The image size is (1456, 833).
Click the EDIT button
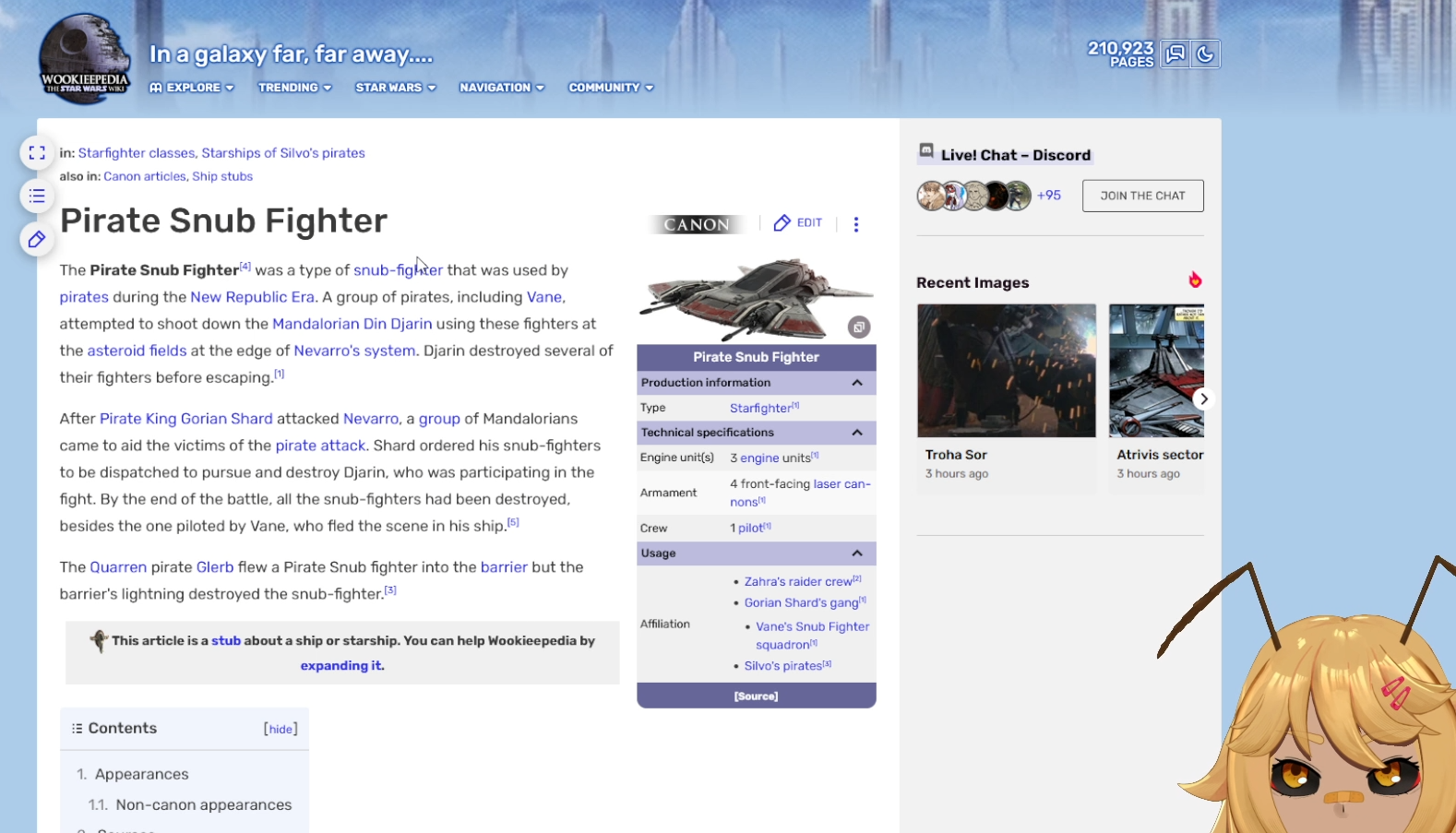tap(798, 223)
